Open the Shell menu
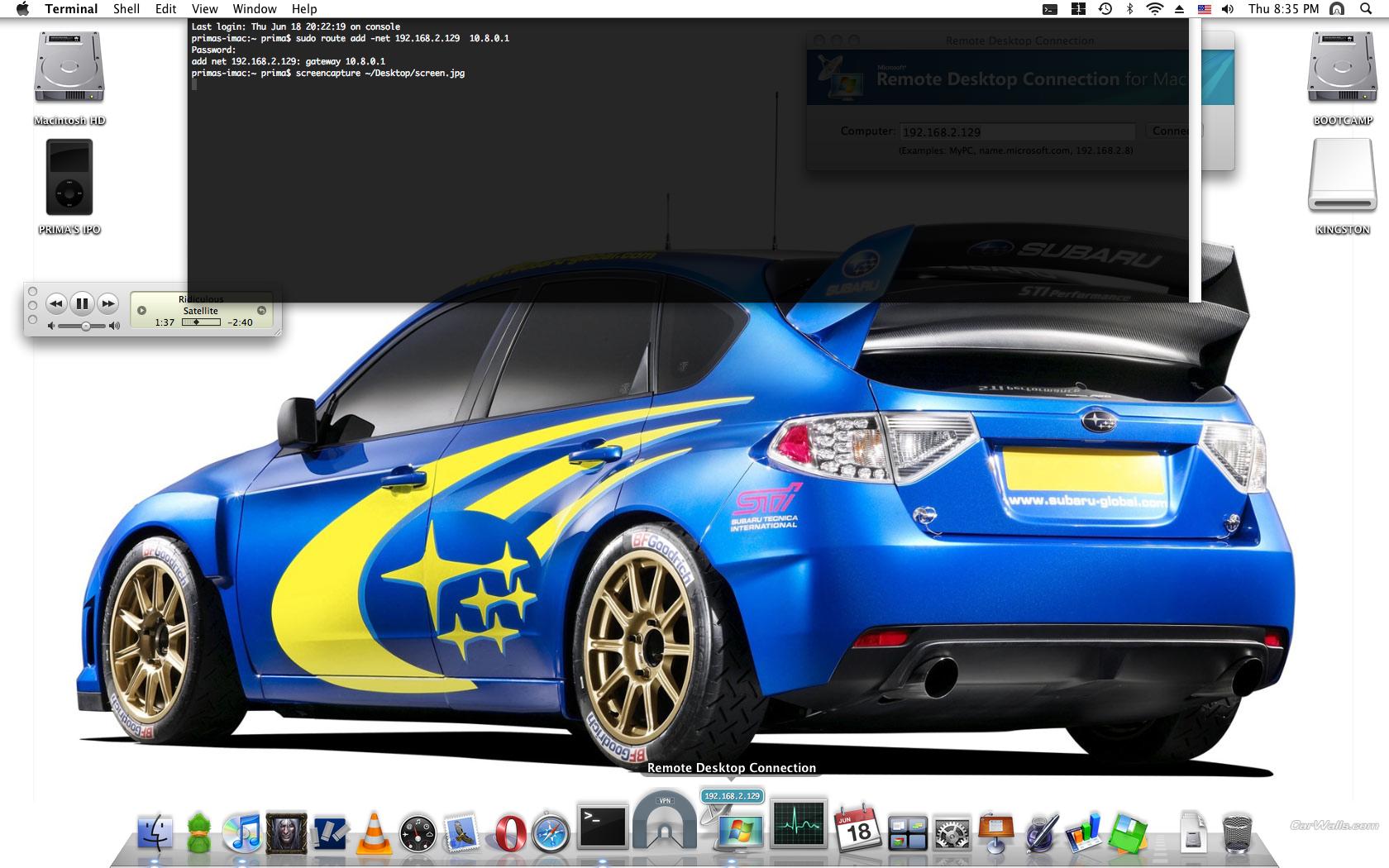This screenshot has height=868, width=1389. click(126, 9)
